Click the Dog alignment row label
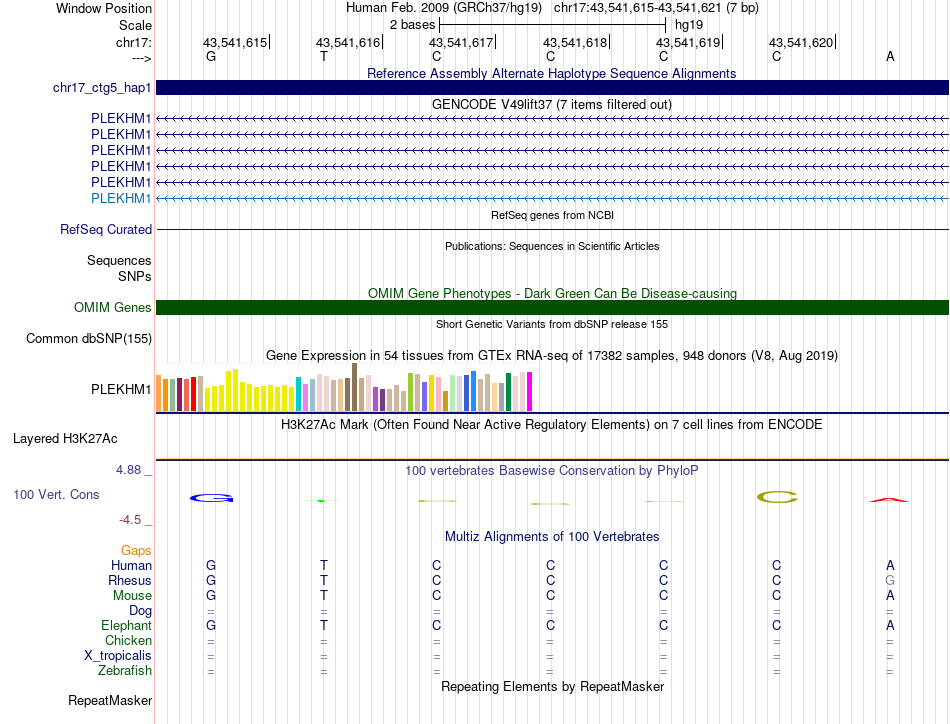The height and width of the screenshot is (724, 950). [x=141, y=611]
